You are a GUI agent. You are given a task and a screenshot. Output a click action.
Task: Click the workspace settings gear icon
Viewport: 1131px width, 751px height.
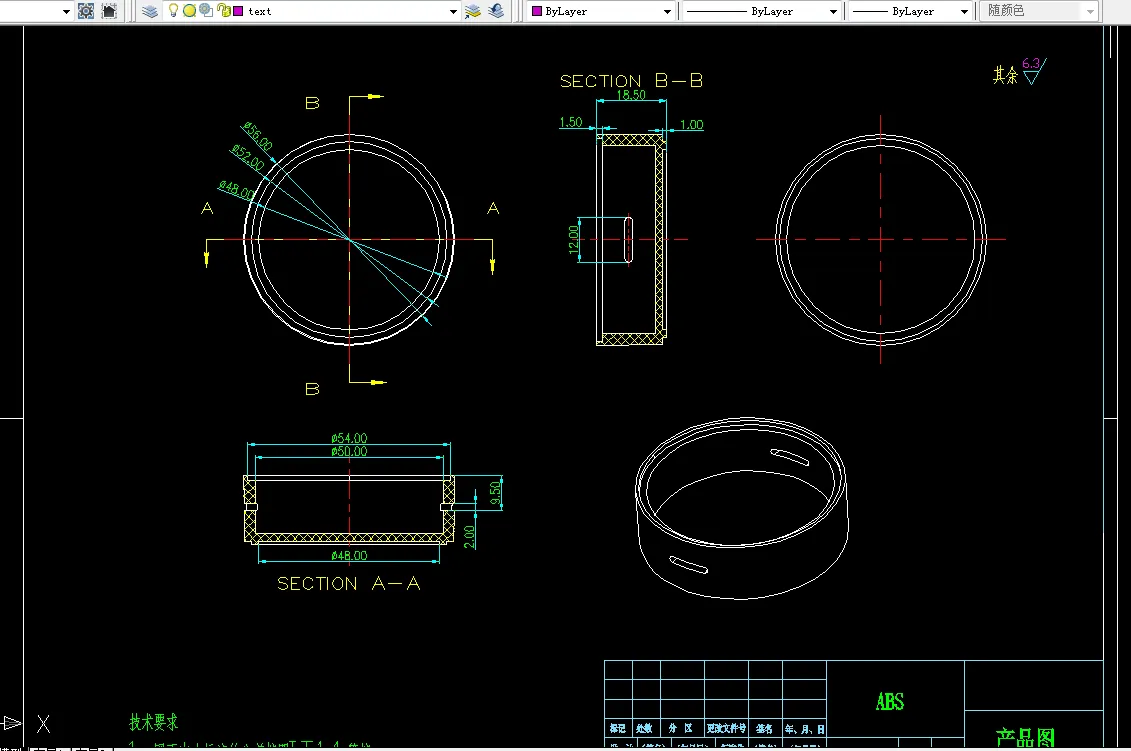[x=86, y=11]
